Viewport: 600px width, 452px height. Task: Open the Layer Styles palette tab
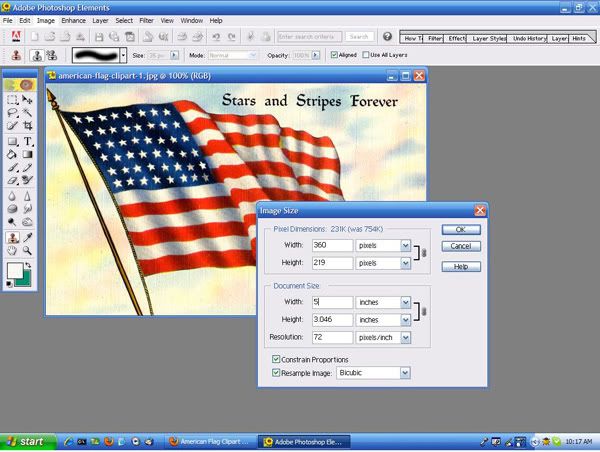pos(488,38)
